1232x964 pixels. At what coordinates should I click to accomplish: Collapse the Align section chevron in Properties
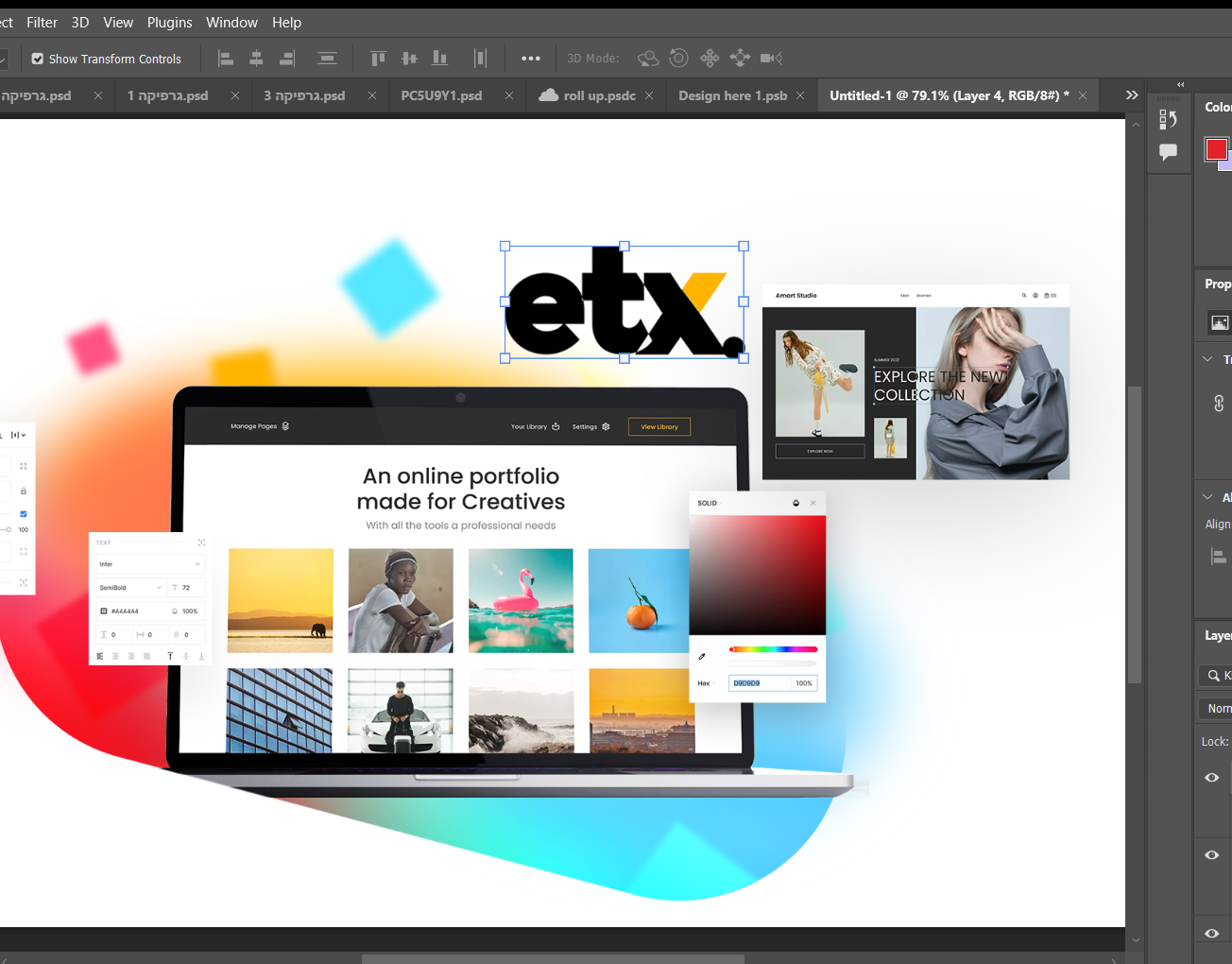pos(1207,497)
